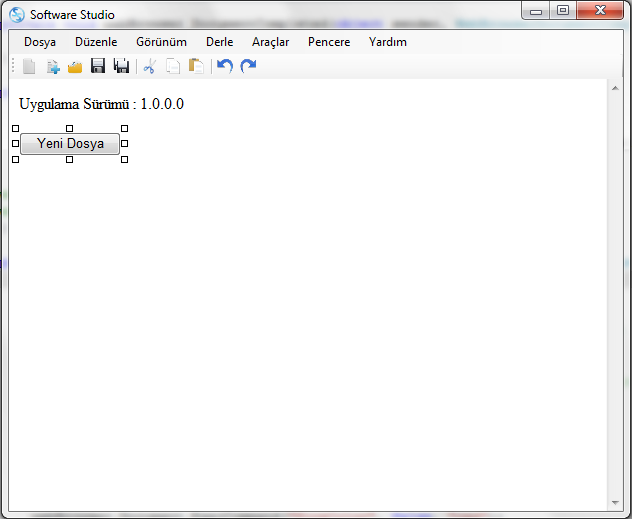Paste using the clipboard icon
Viewport: 632px width, 519px height.
196,66
